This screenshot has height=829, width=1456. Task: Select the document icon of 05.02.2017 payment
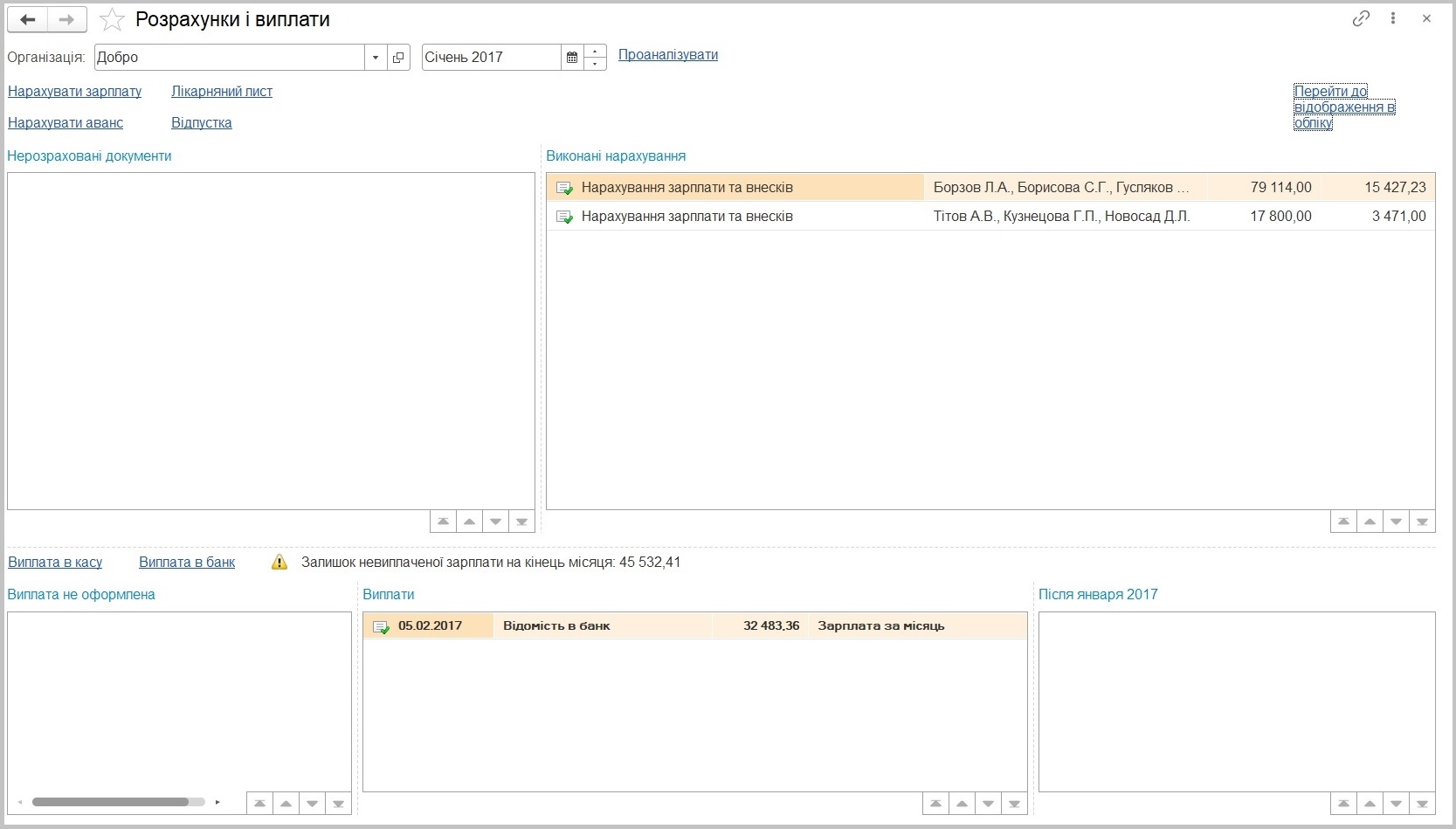pyautogui.click(x=381, y=626)
